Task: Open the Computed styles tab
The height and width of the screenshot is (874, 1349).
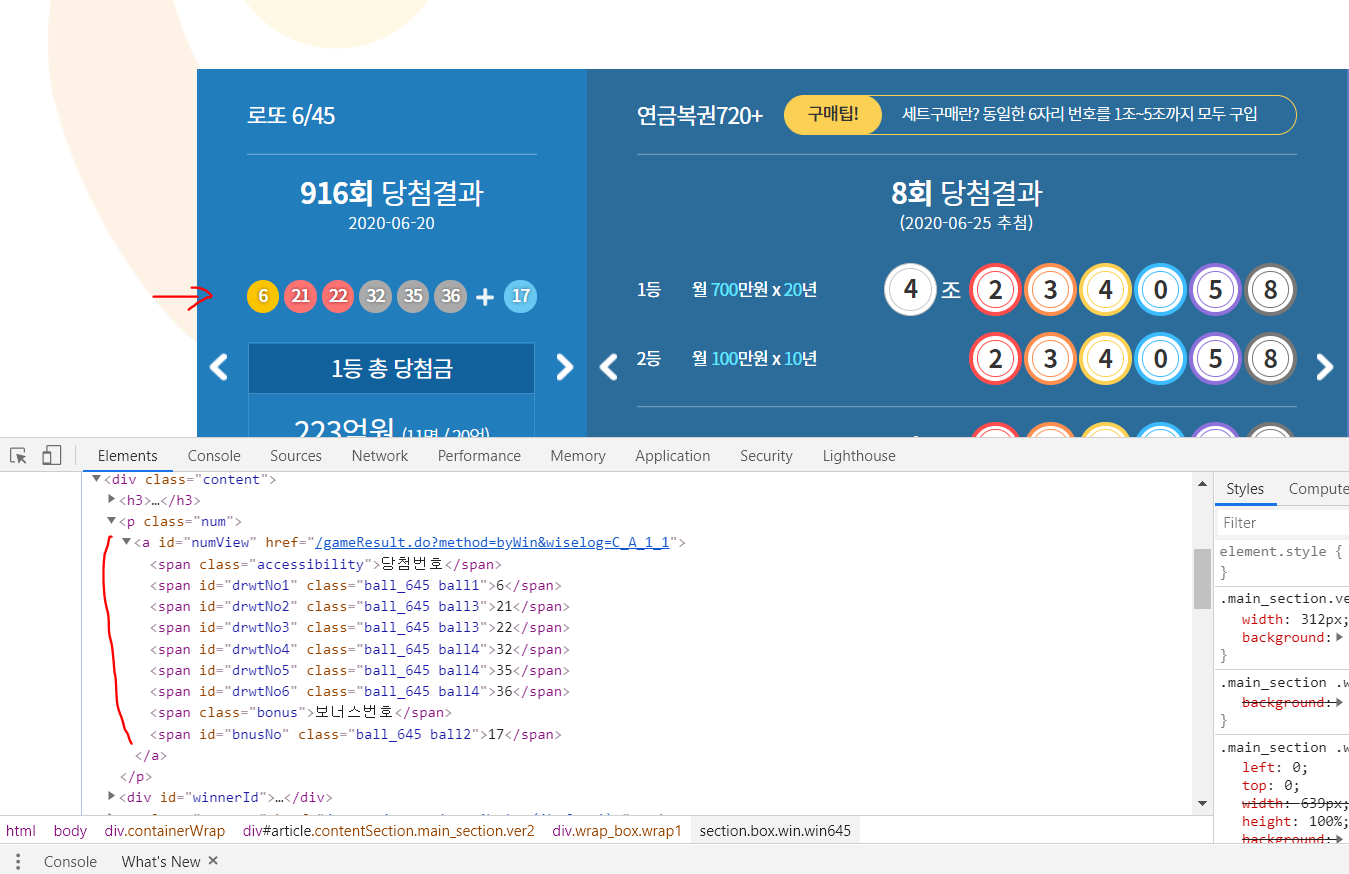Action: (x=1317, y=489)
